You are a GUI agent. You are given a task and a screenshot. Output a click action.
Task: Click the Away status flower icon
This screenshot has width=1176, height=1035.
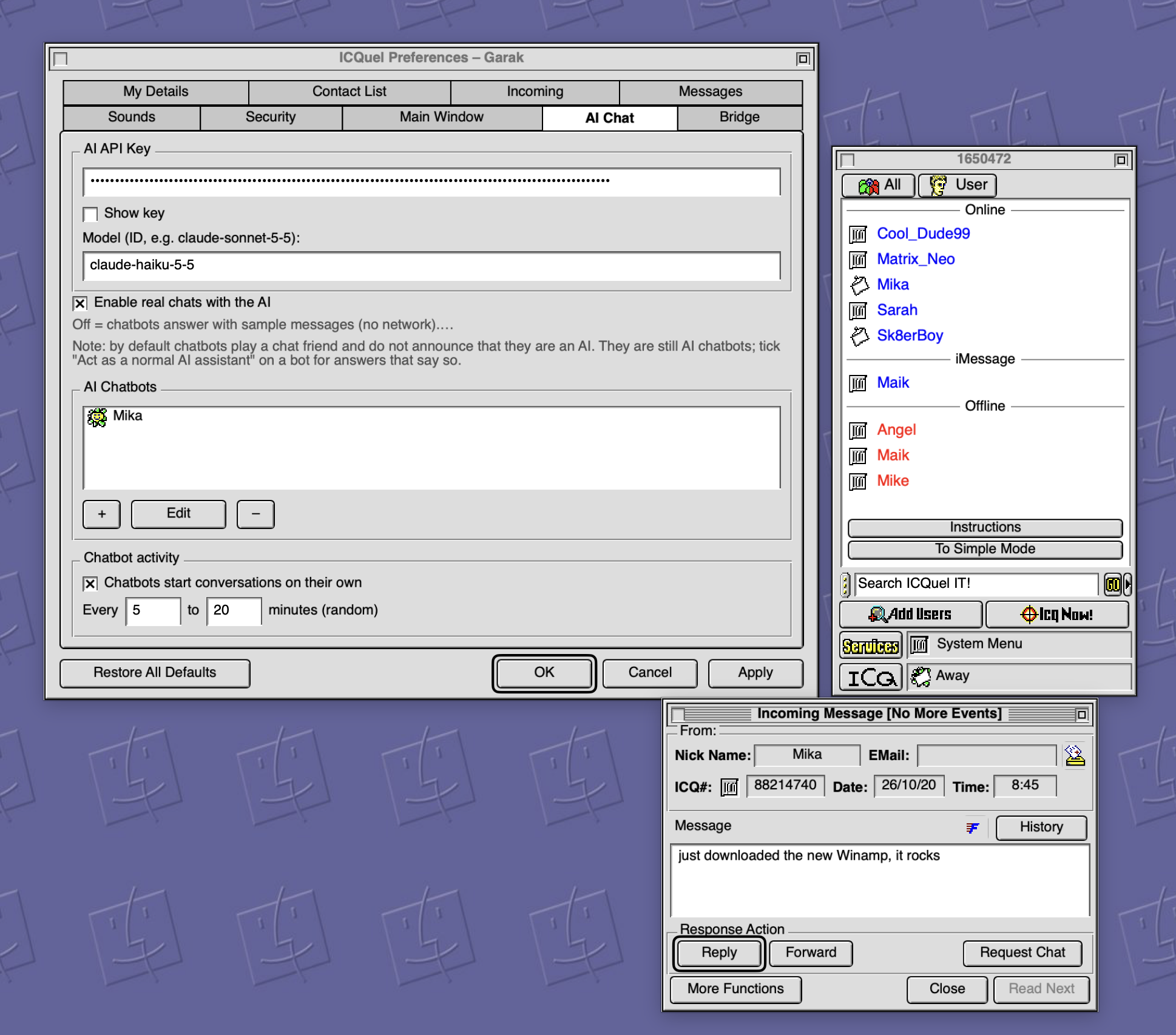pos(921,676)
